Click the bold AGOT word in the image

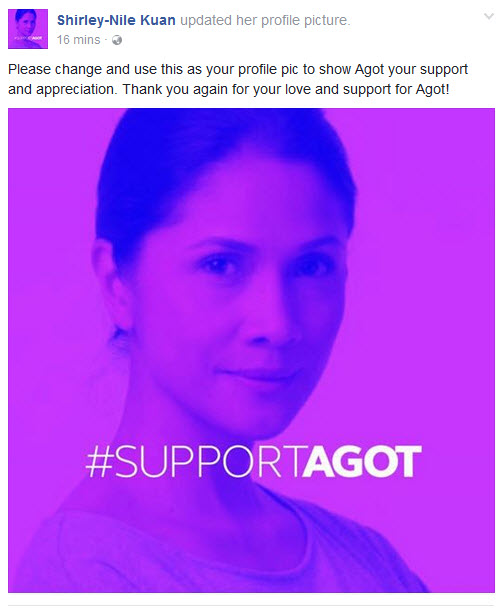pyautogui.click(x=361, y=461)
